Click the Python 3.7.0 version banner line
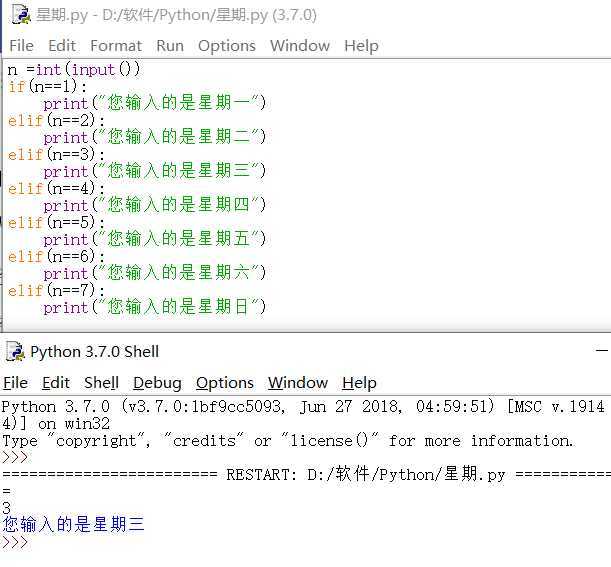The image size is (611, 567). [303, 407]
